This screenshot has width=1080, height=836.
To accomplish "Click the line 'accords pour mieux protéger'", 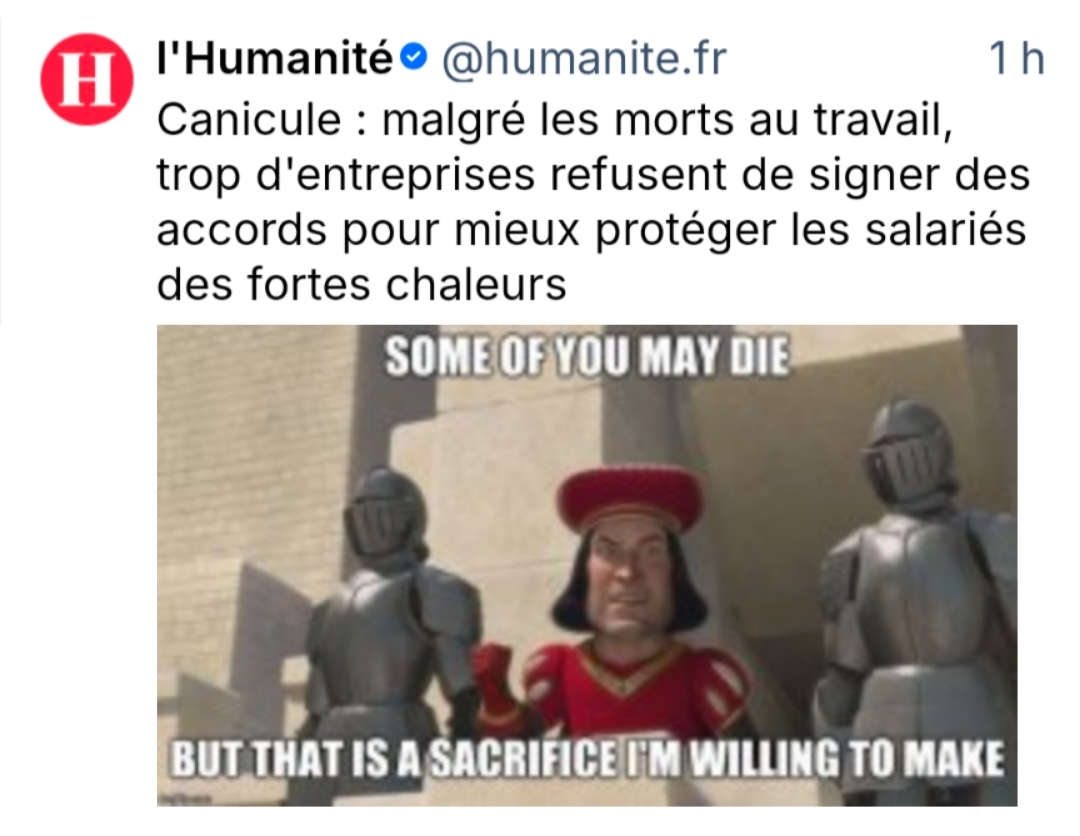I will click(x=592, y=230).
